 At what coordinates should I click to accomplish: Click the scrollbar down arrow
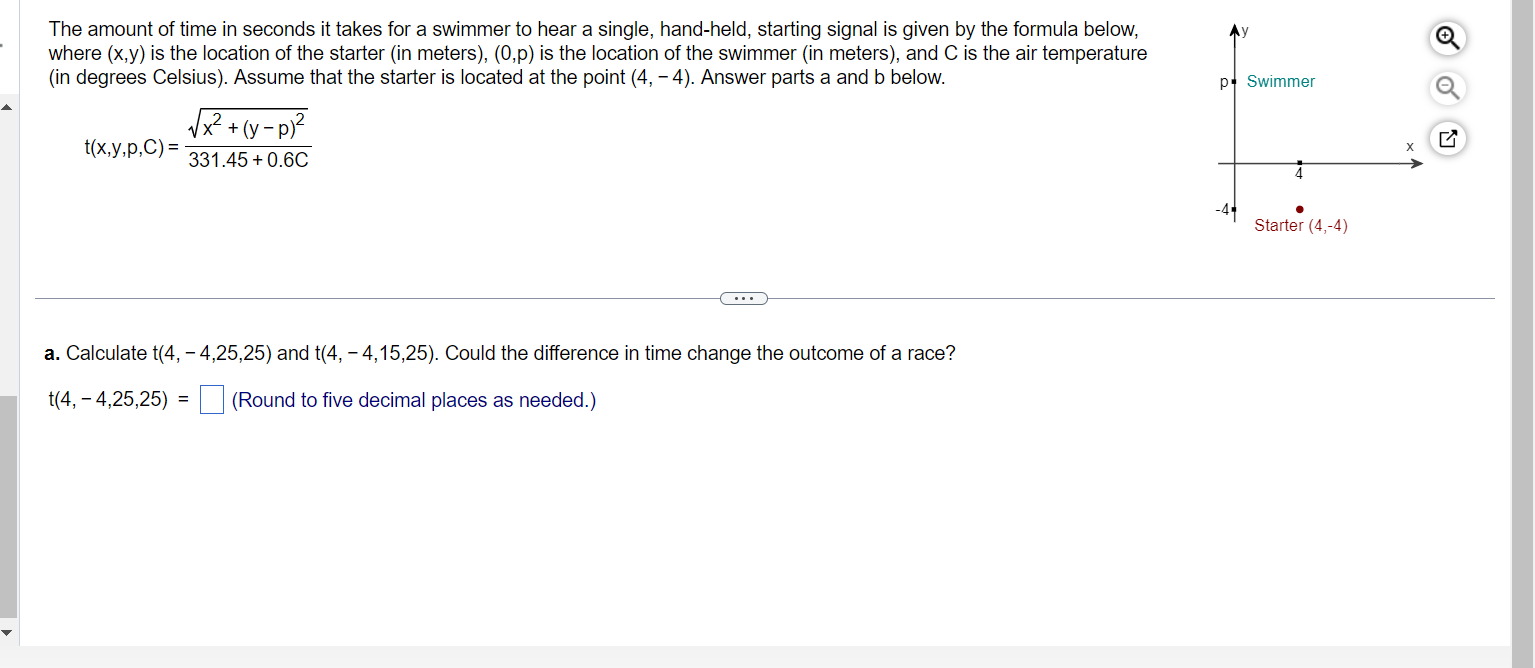pos(8,632)
